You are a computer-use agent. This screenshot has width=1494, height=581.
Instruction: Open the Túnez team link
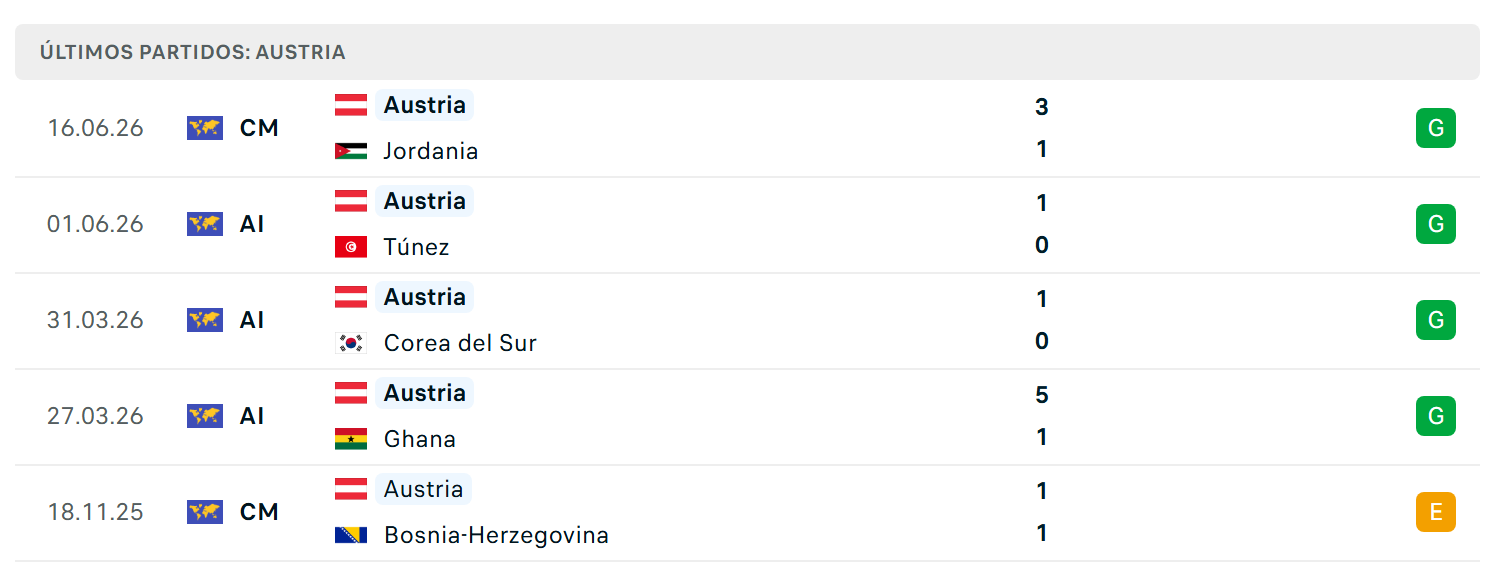point(417,247)
